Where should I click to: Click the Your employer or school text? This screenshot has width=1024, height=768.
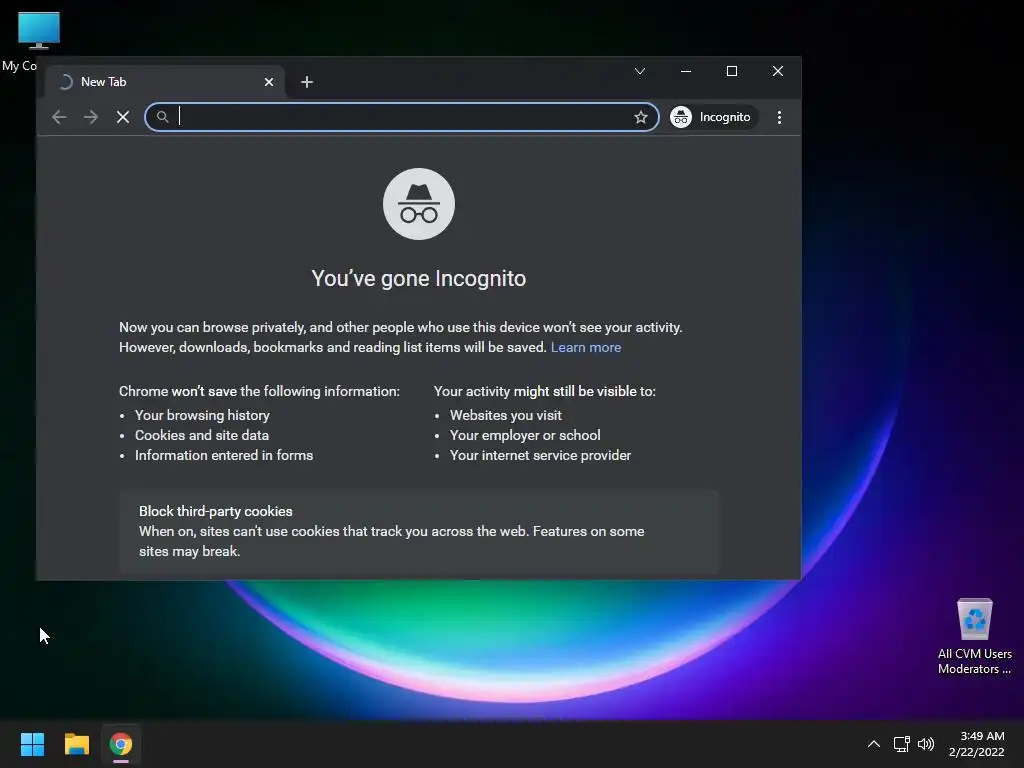click(525, 435)
